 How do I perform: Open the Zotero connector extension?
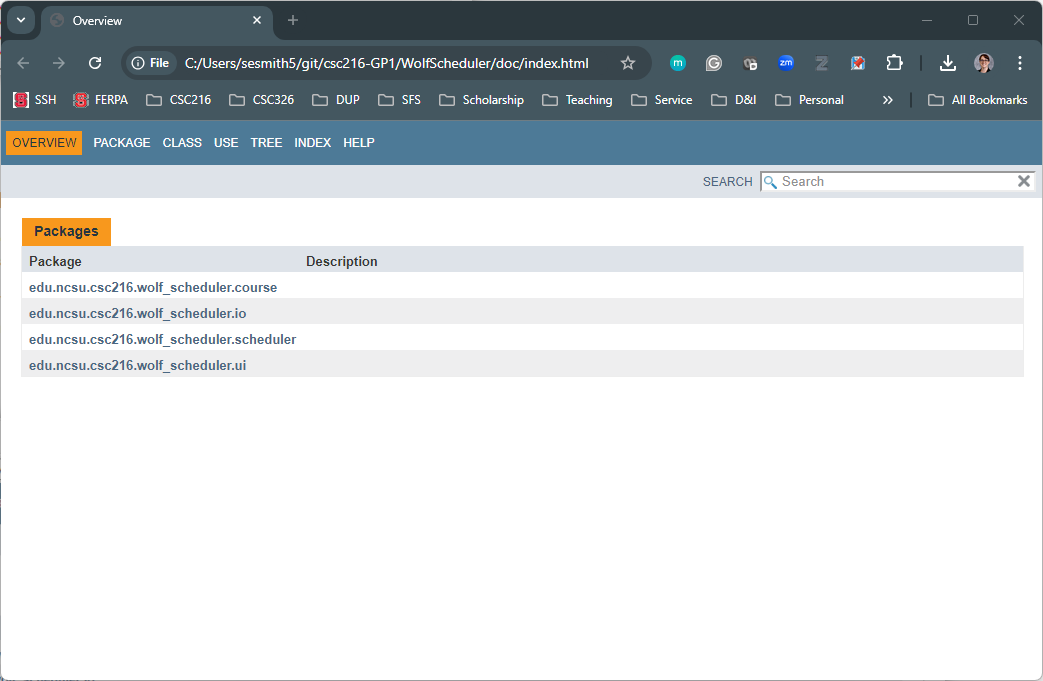(822, 62)
